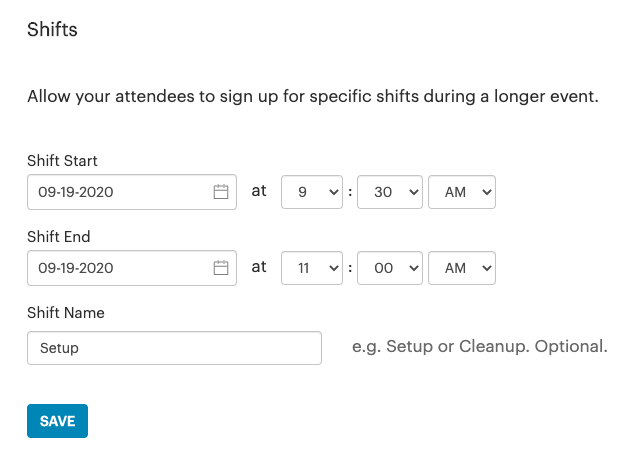Viewport: 626px width, 456px height.
Task: Change the Shift End AM/PM selector
Action: click(x=461, y=268)
